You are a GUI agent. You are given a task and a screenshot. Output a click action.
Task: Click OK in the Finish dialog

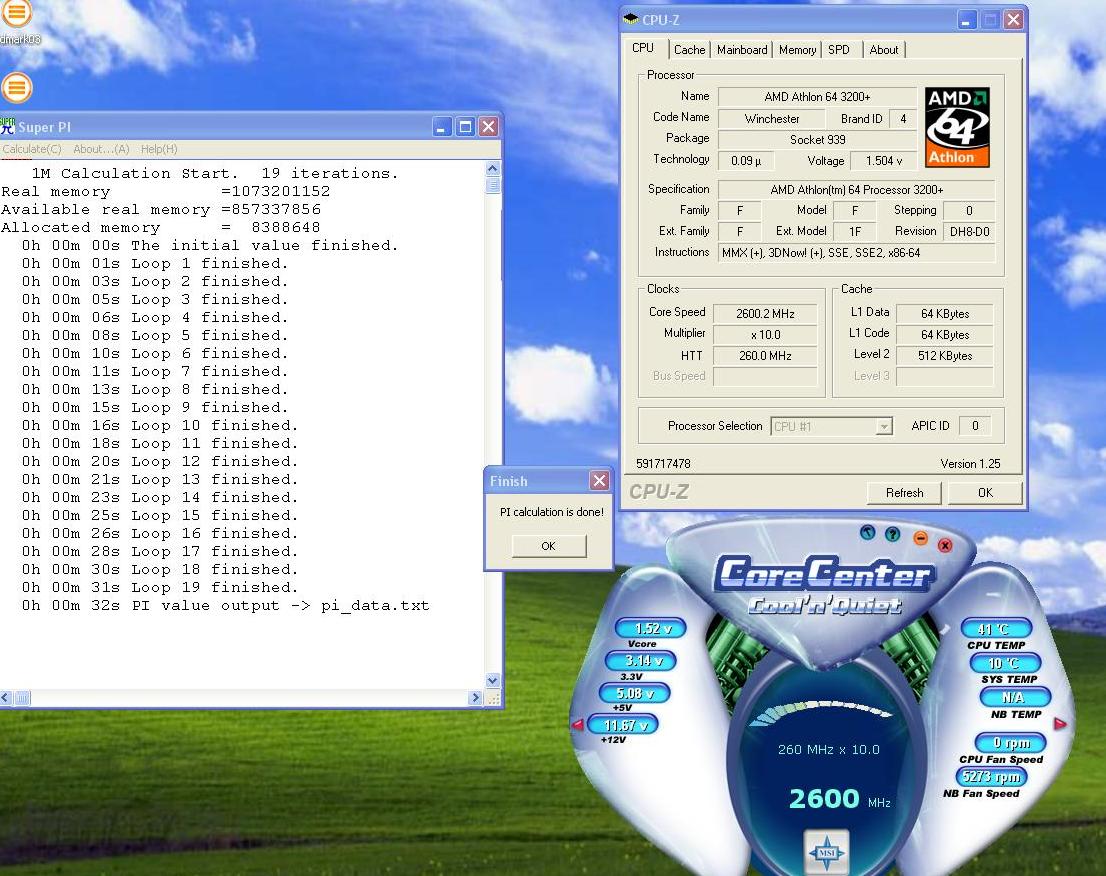coord(549,546)
